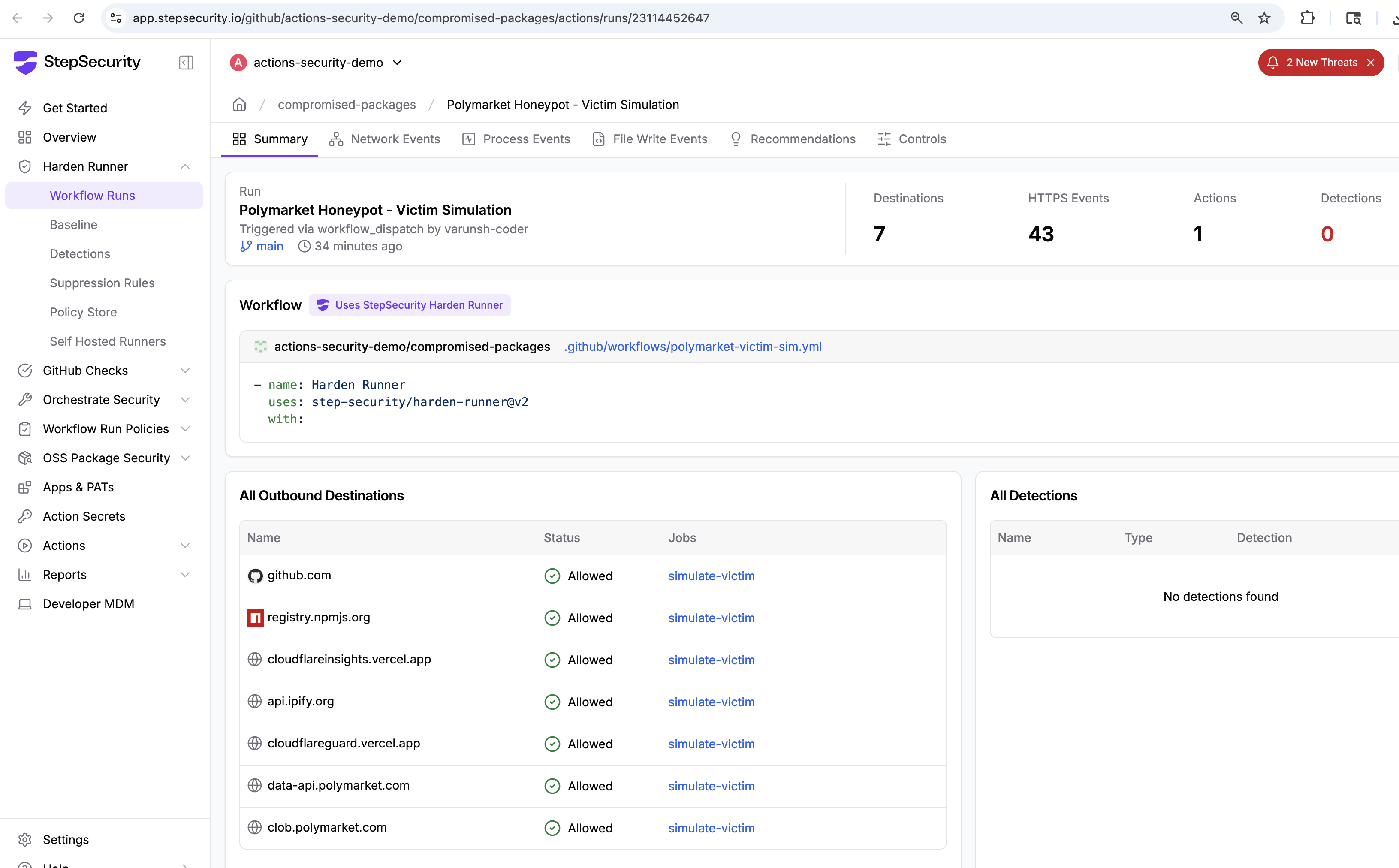Viewport: 1399px width, 868px height.
Task: Click the notification bell icon
Action: (x=1273, y=63)
